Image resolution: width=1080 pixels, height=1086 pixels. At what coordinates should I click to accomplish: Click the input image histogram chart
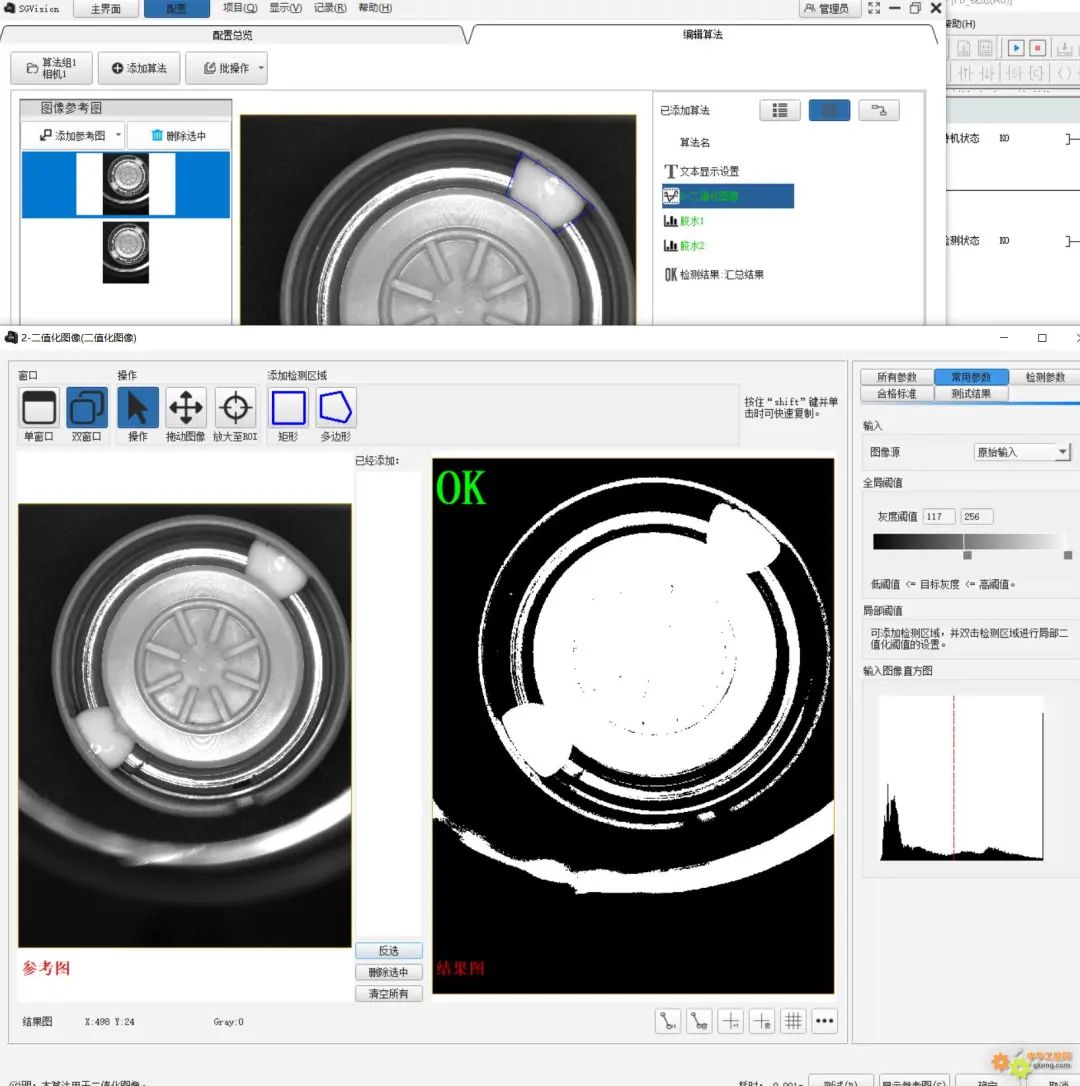tap(961, 778)
